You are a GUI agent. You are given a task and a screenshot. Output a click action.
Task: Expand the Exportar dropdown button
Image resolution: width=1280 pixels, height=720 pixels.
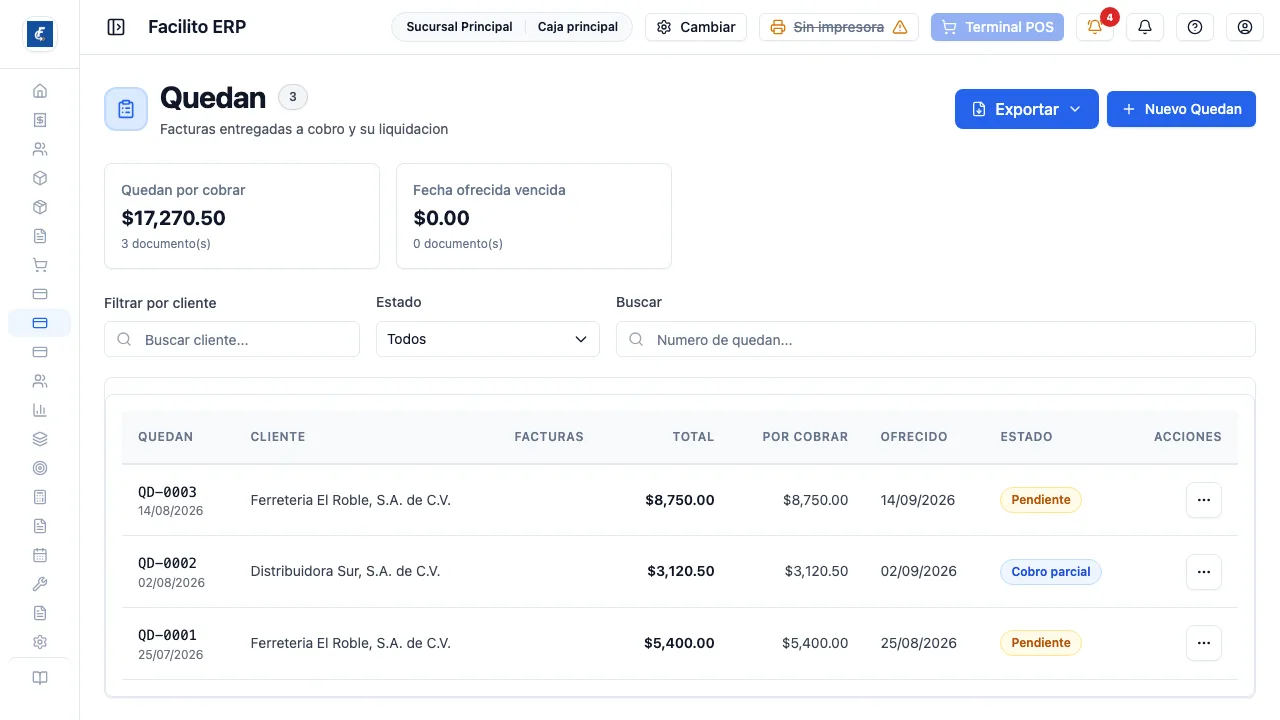coord(1027,109)
